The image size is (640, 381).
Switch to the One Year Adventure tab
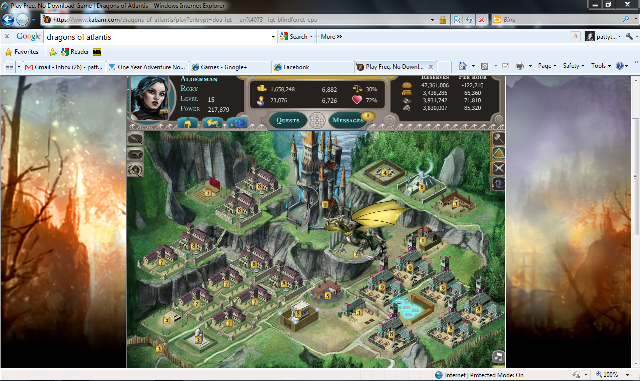(147, 67)
